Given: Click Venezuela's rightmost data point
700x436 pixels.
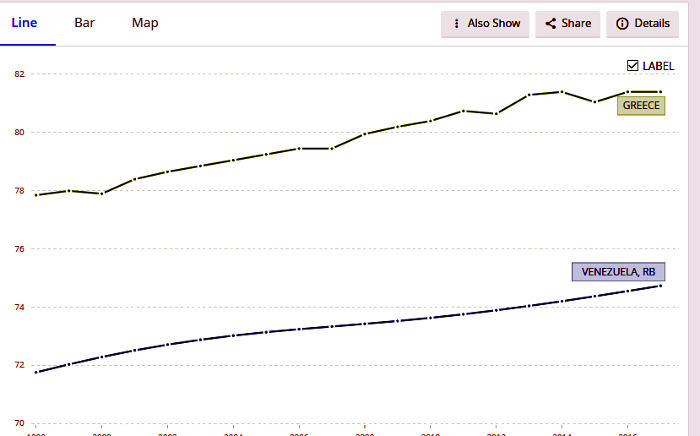Looking at the screenshot, I should pyautogui.click(x=661, y=286).
